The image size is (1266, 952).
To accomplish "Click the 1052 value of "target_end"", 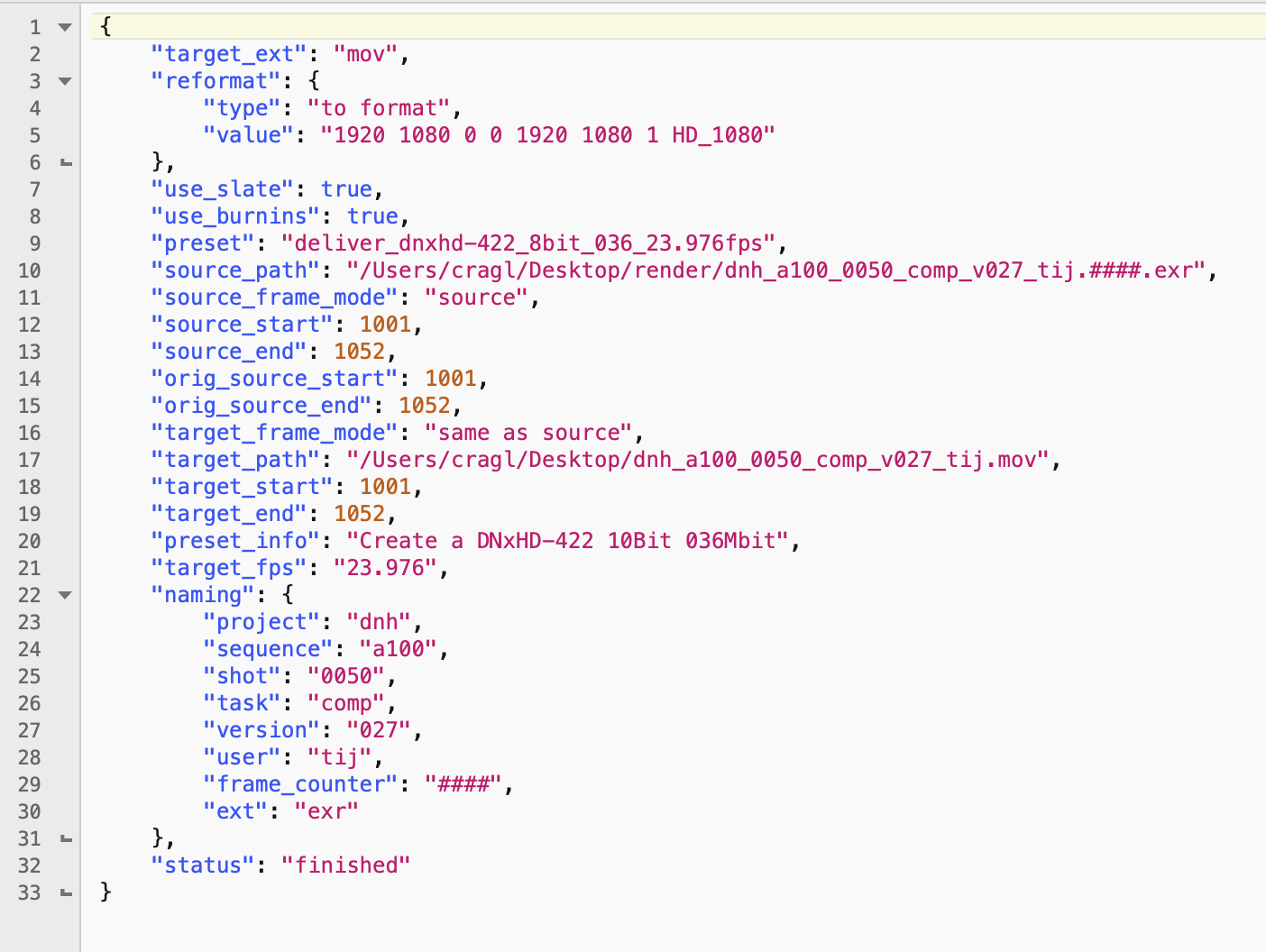I will (x=359, y=514).
